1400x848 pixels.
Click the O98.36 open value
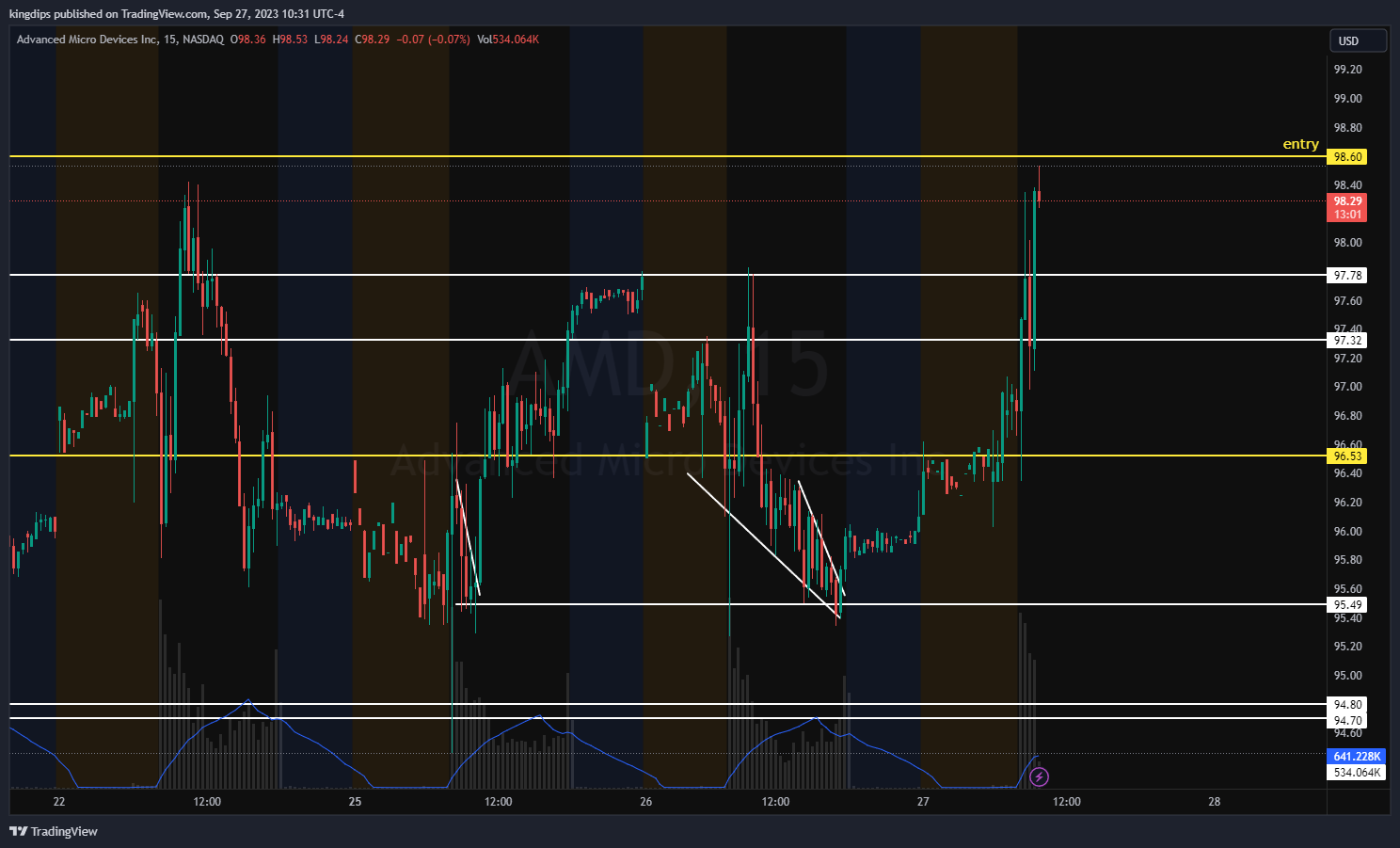pos(248,40)
